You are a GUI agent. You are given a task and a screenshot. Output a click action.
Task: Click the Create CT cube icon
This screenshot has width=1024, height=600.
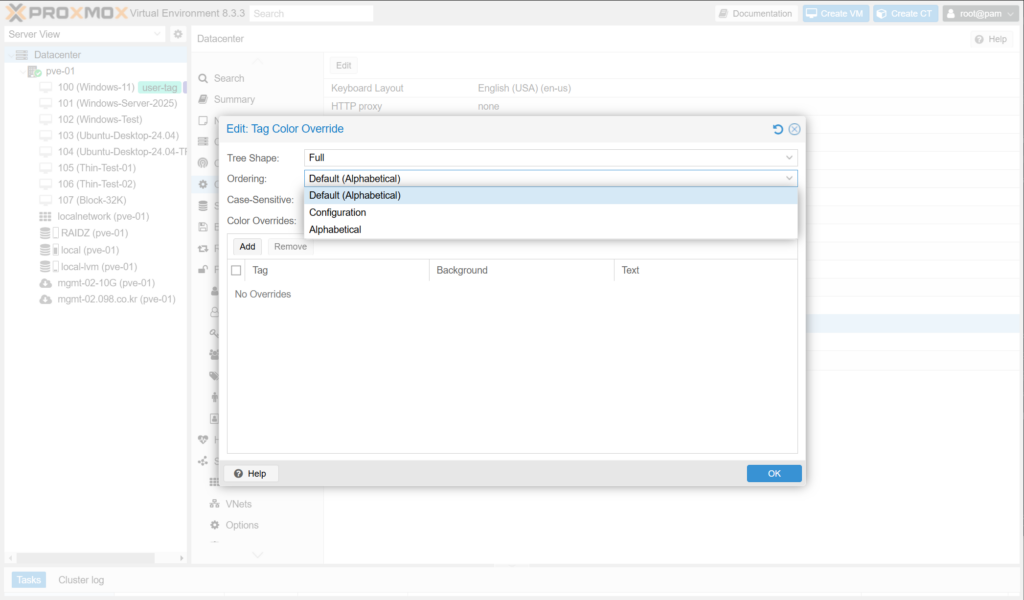[x=881, y=14]
